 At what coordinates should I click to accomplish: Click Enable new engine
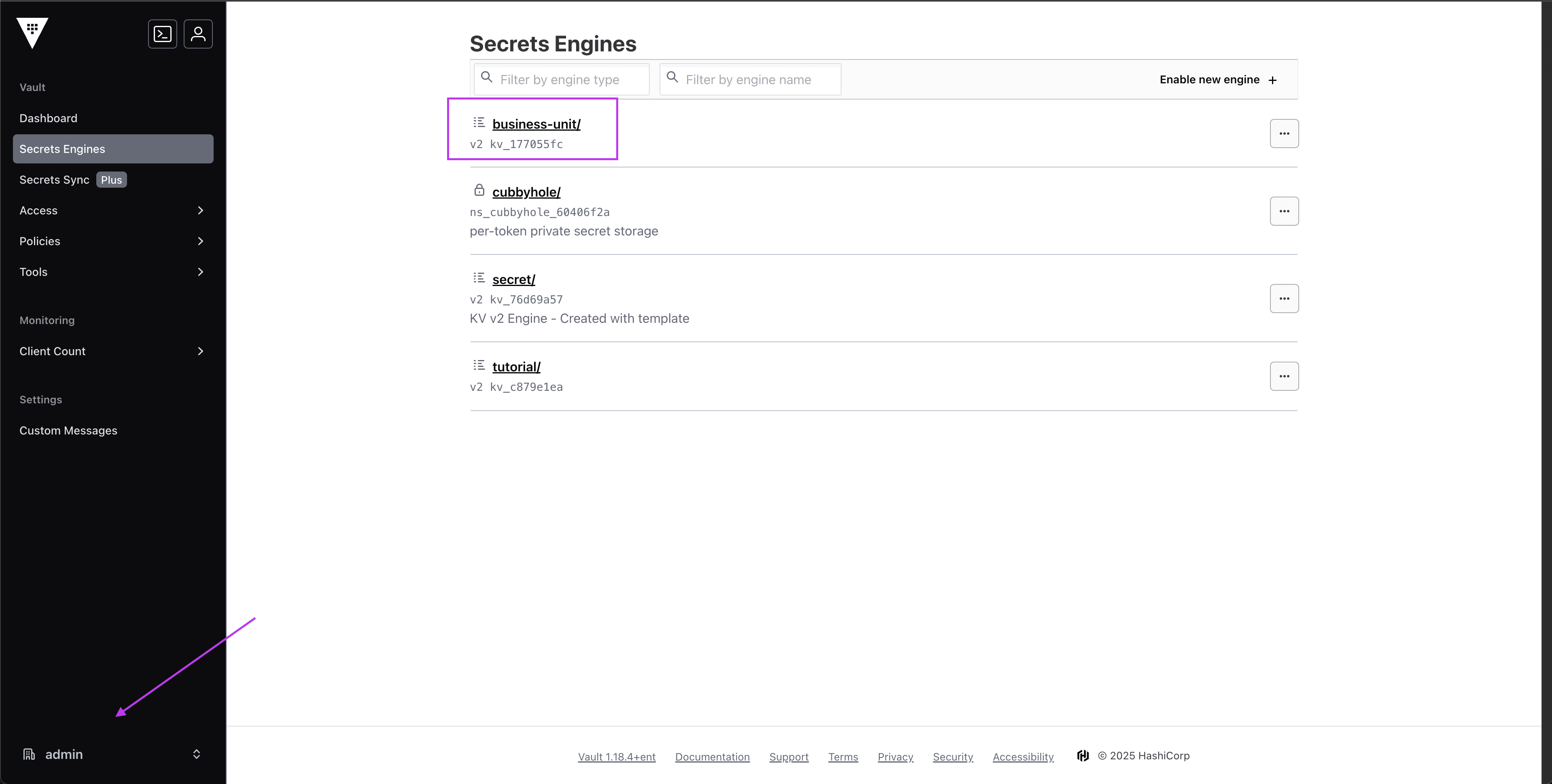tap(1218, 80)
